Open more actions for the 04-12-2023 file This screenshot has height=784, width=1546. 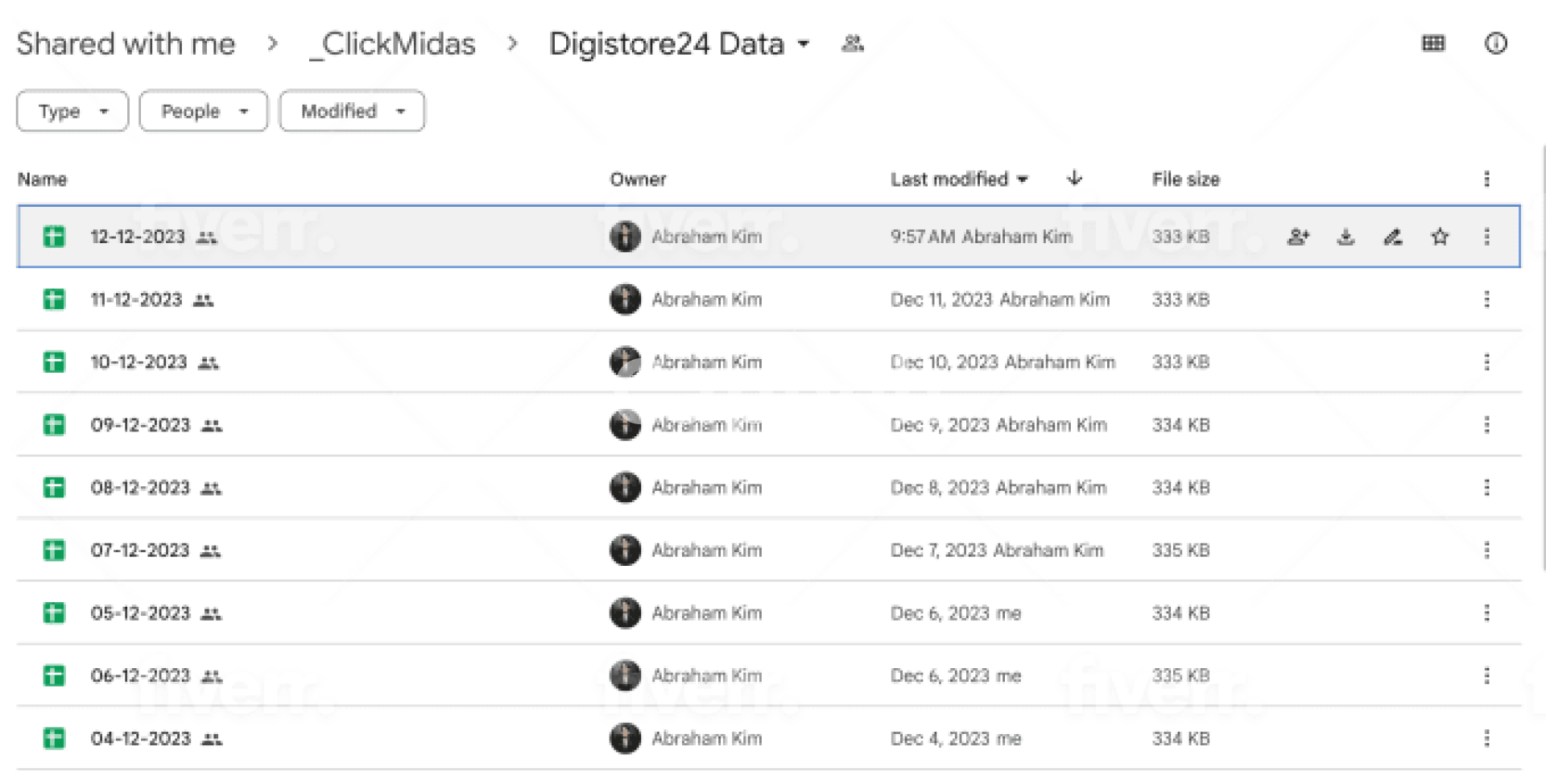(1486, 738)
